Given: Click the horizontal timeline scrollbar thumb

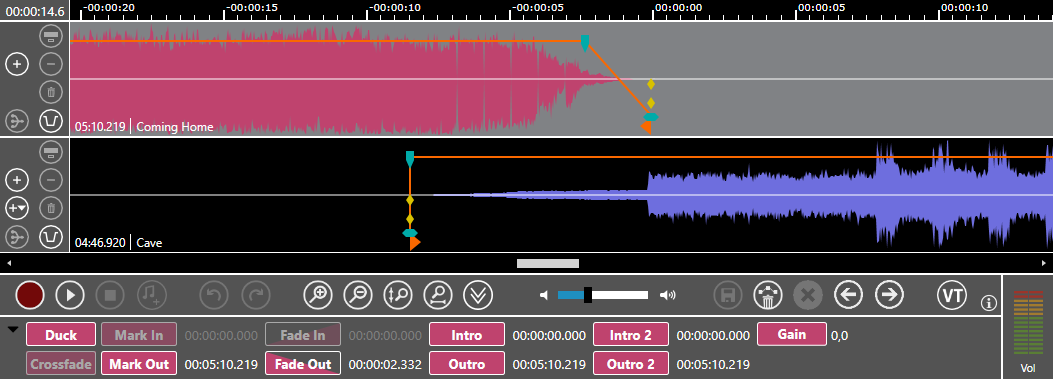Looking at the screenshot, I should click(547, 263).
